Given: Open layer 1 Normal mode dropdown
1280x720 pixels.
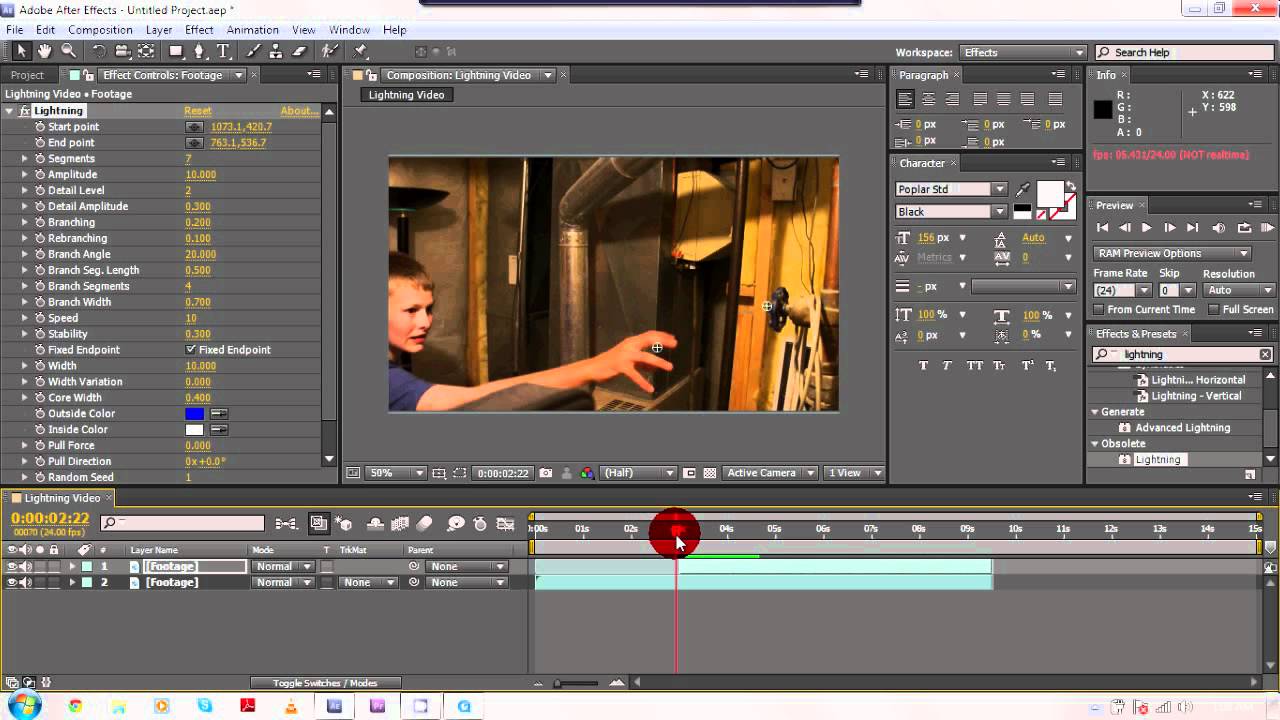Looking at the screenshot, I should (x=282, y=567).
